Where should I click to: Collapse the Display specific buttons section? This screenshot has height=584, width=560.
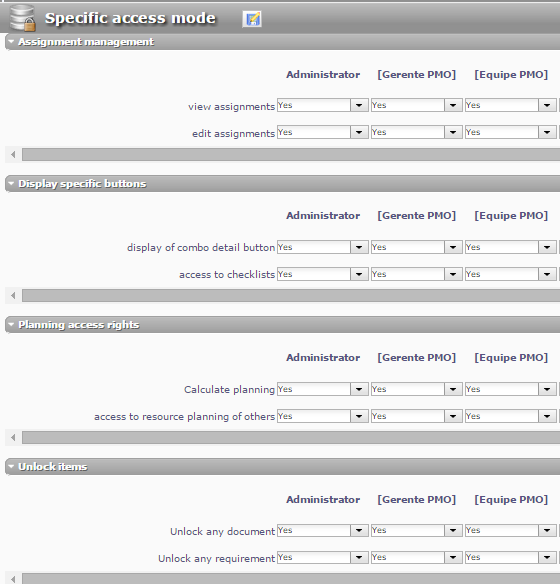click(11, 183)
